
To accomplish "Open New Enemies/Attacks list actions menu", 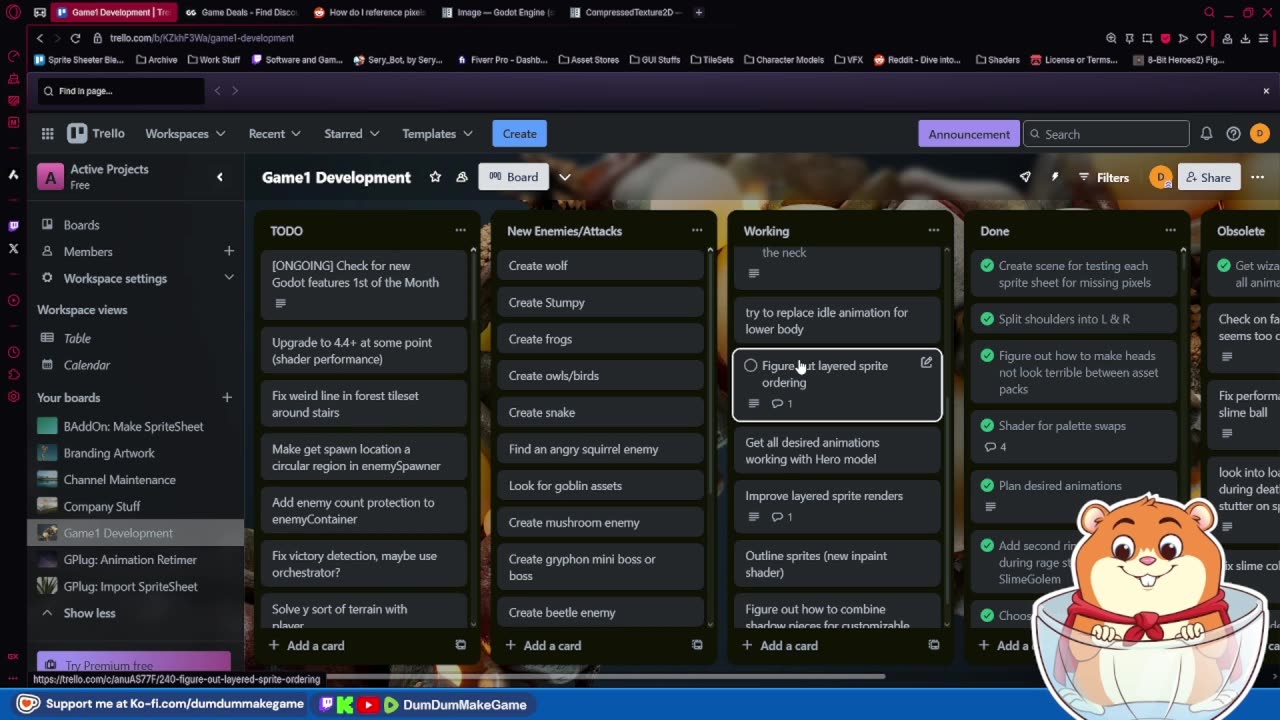I will click(697, 230).
